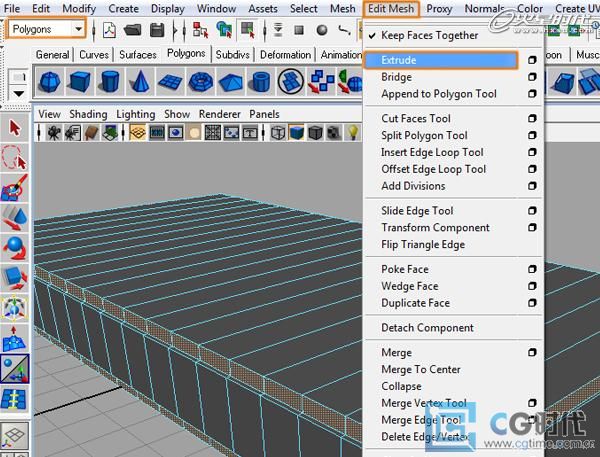
Task: Open Extrude option box
Action: point(532,60)
